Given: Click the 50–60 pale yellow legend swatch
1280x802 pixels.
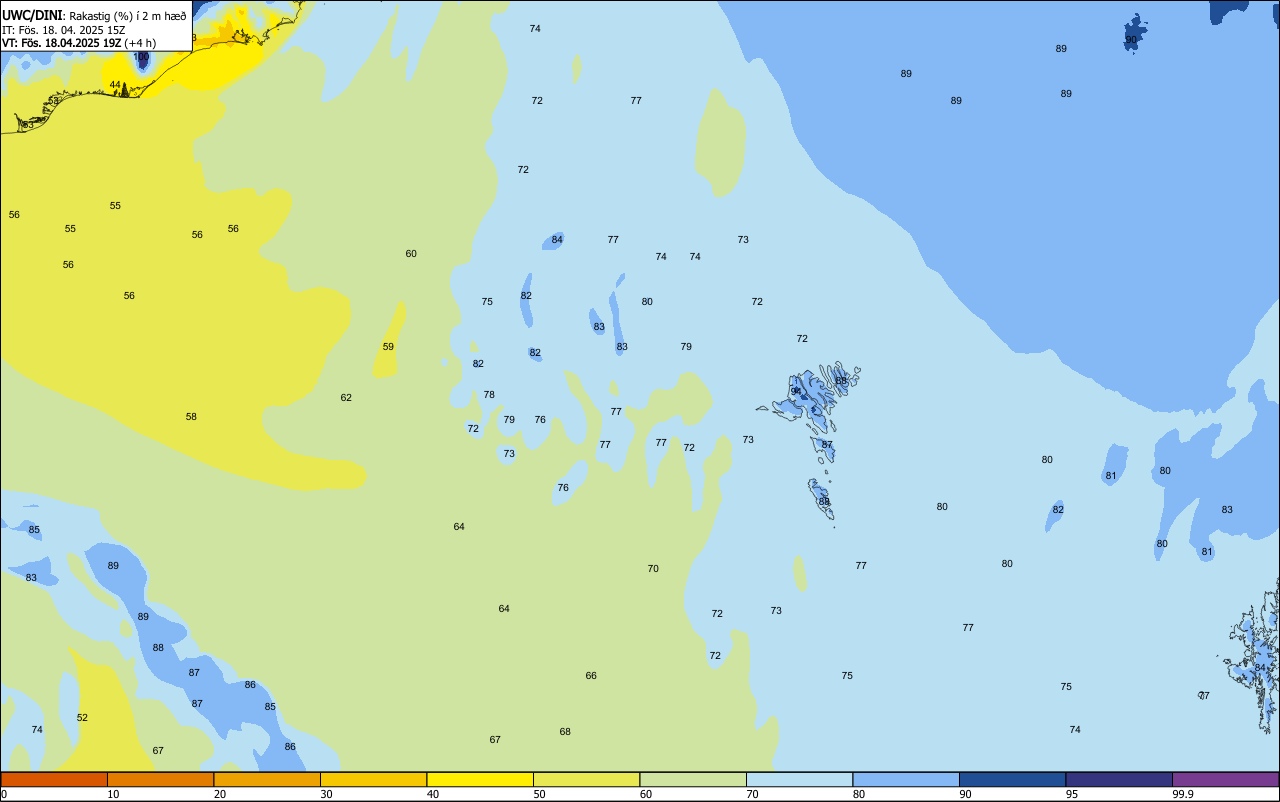Looking at the screenshot, I should pos(586,779).
